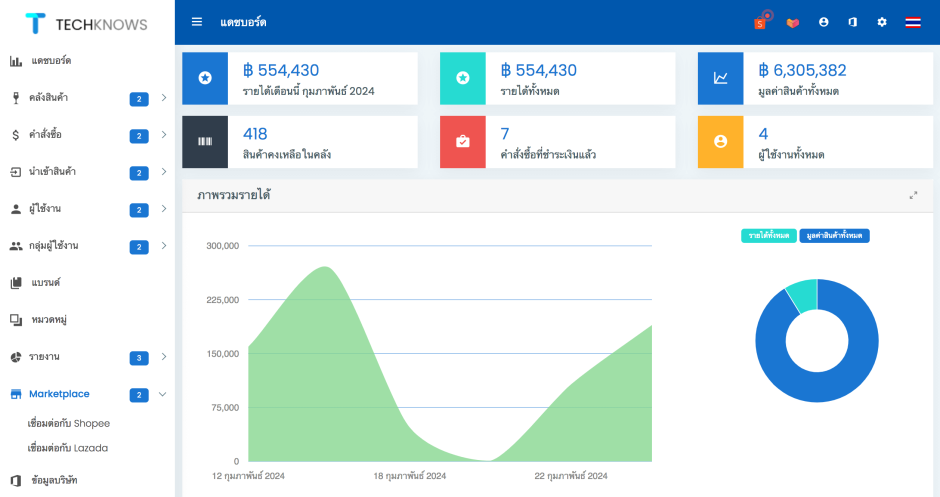Image resolution: width=940 pixels, height=497 pixels.
Task: Click the company building icon in header
Action: pyautogui.click(x=852, y=22)
